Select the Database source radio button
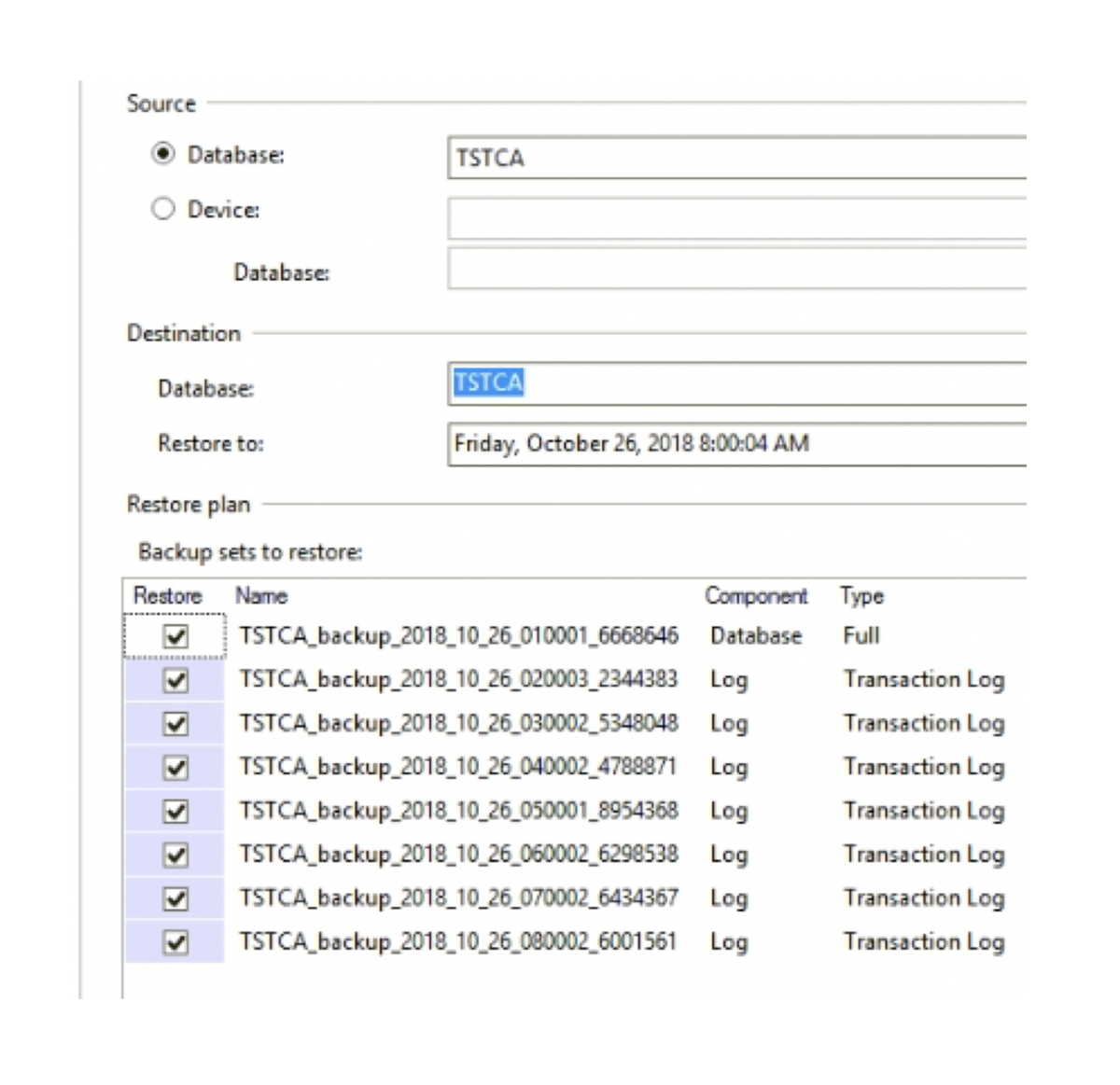Image resolution: width=1120 pixels, height=1085 pixels. click(163, 153)
